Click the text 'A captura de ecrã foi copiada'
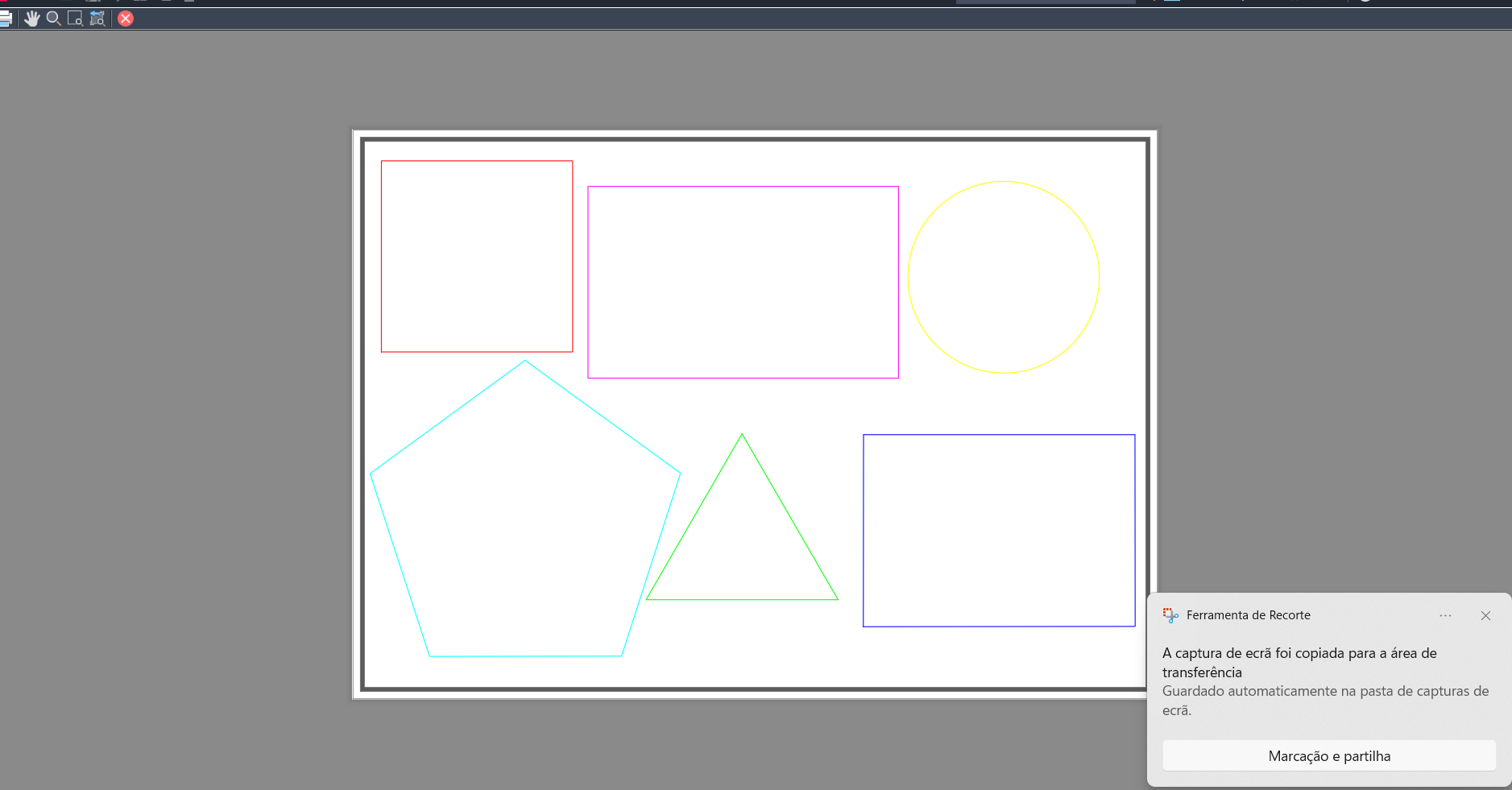The width and height of the screenshot is (1512, 790). (1262, 653)
